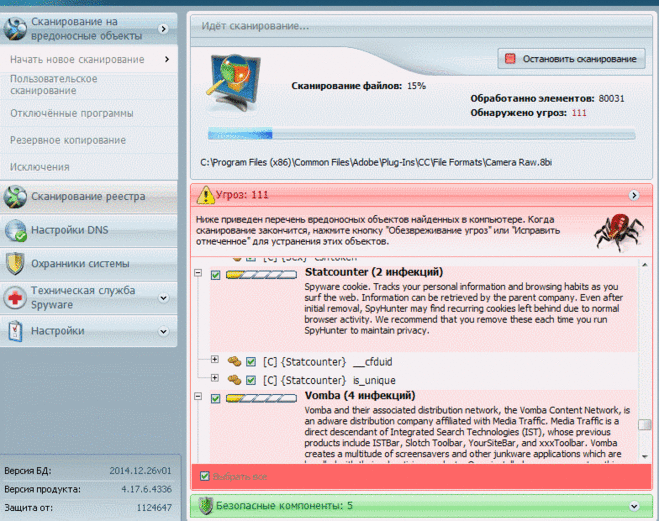
Task: Click the malware scan magnifier icon
Action: click(15, 29)
